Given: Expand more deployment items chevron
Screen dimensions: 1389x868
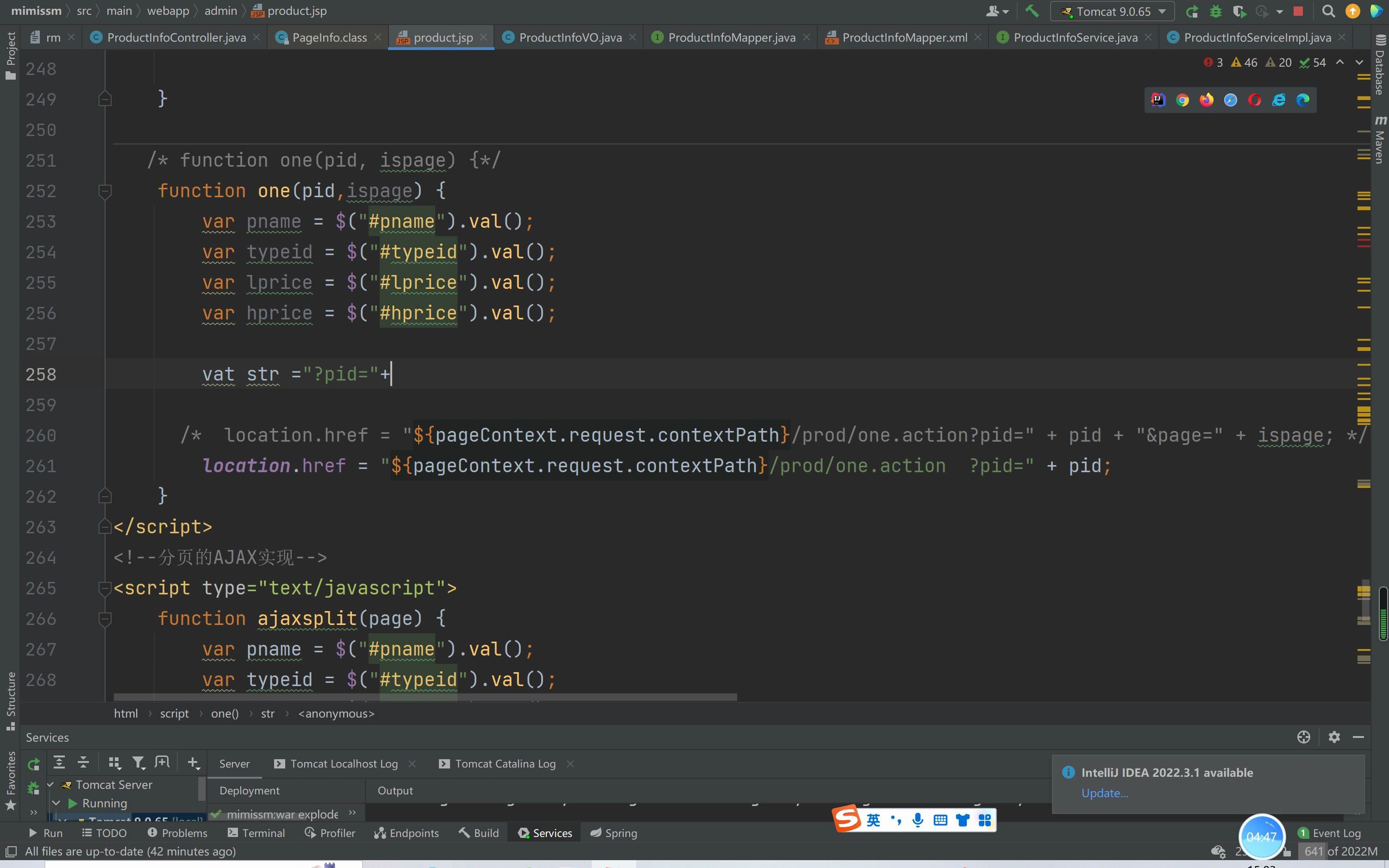Looking at the screenshot, I should point(352,813).
